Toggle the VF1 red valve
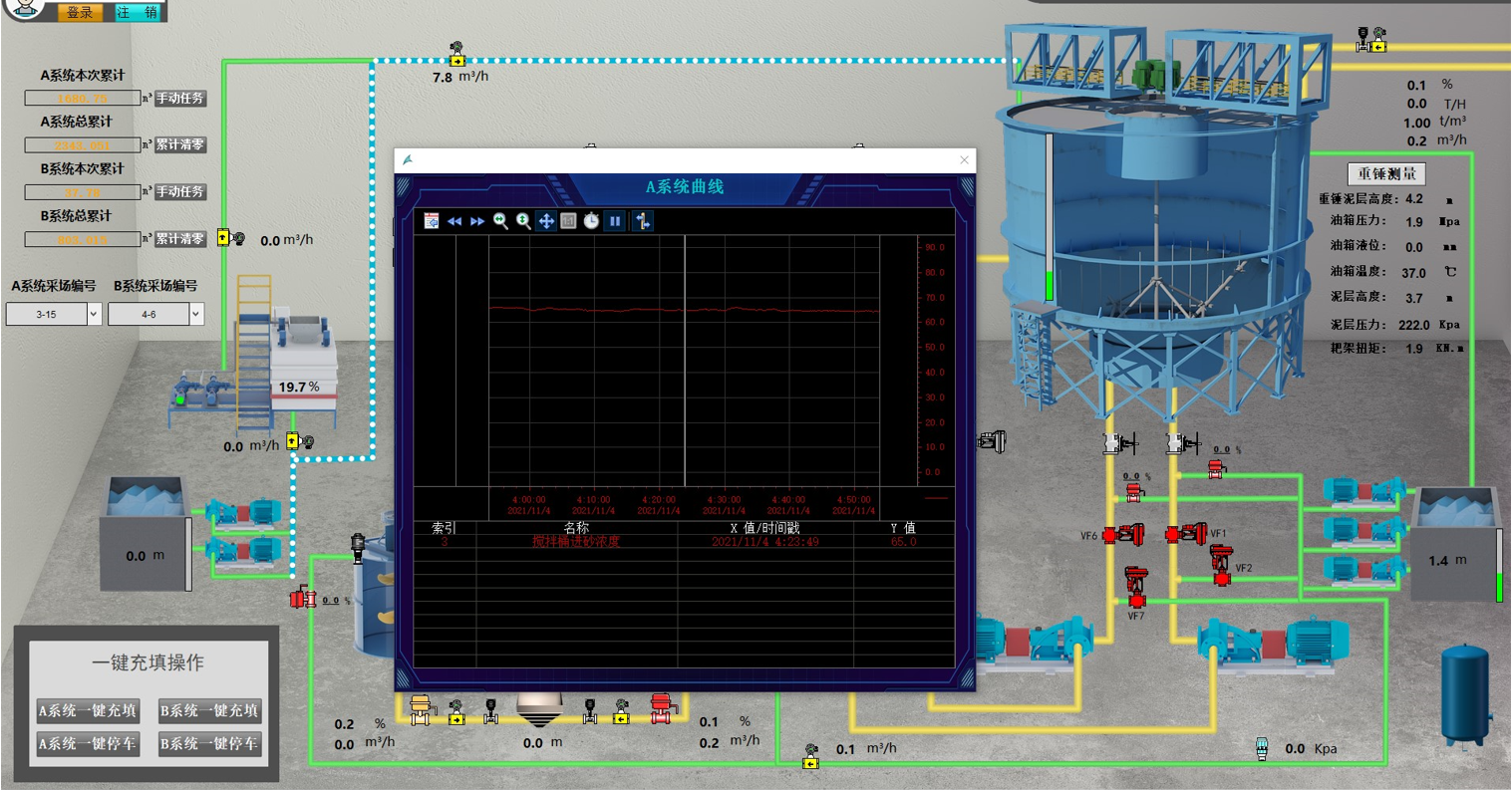This screenshot has width=1512, height=790. pyautogui.click(x=1187, y=535)
